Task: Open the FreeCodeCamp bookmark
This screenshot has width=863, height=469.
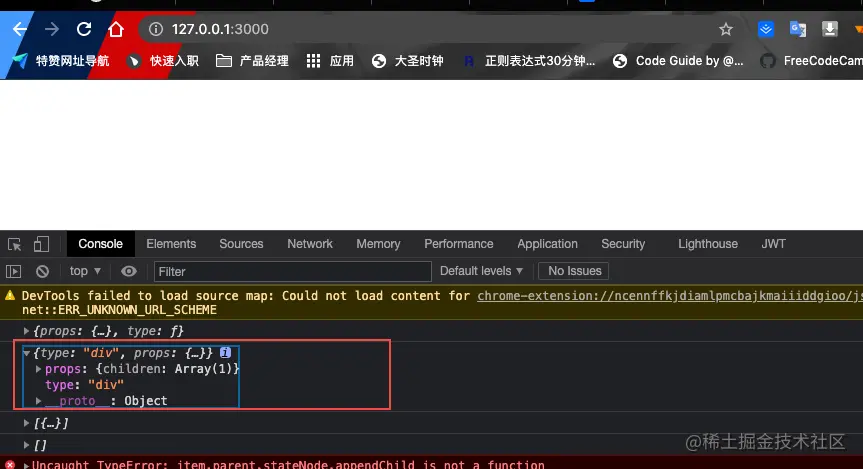Action: point(811,61)
